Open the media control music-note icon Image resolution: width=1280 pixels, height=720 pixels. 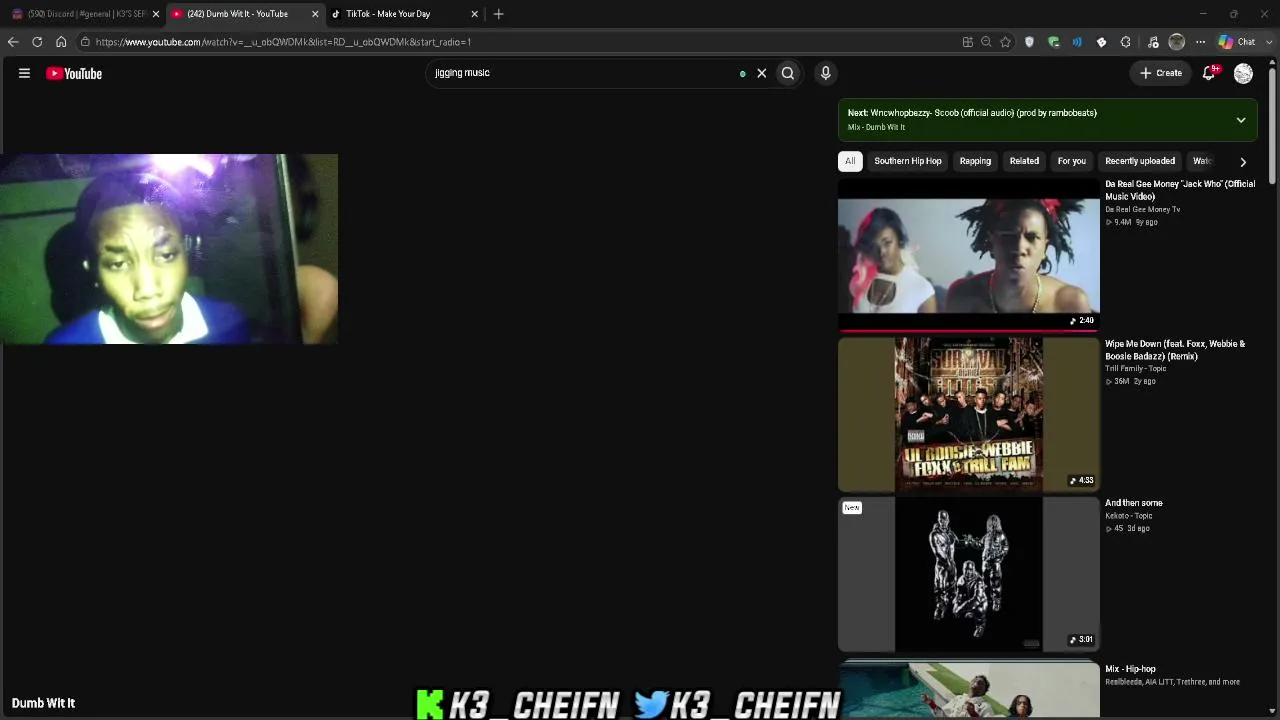1153,42
